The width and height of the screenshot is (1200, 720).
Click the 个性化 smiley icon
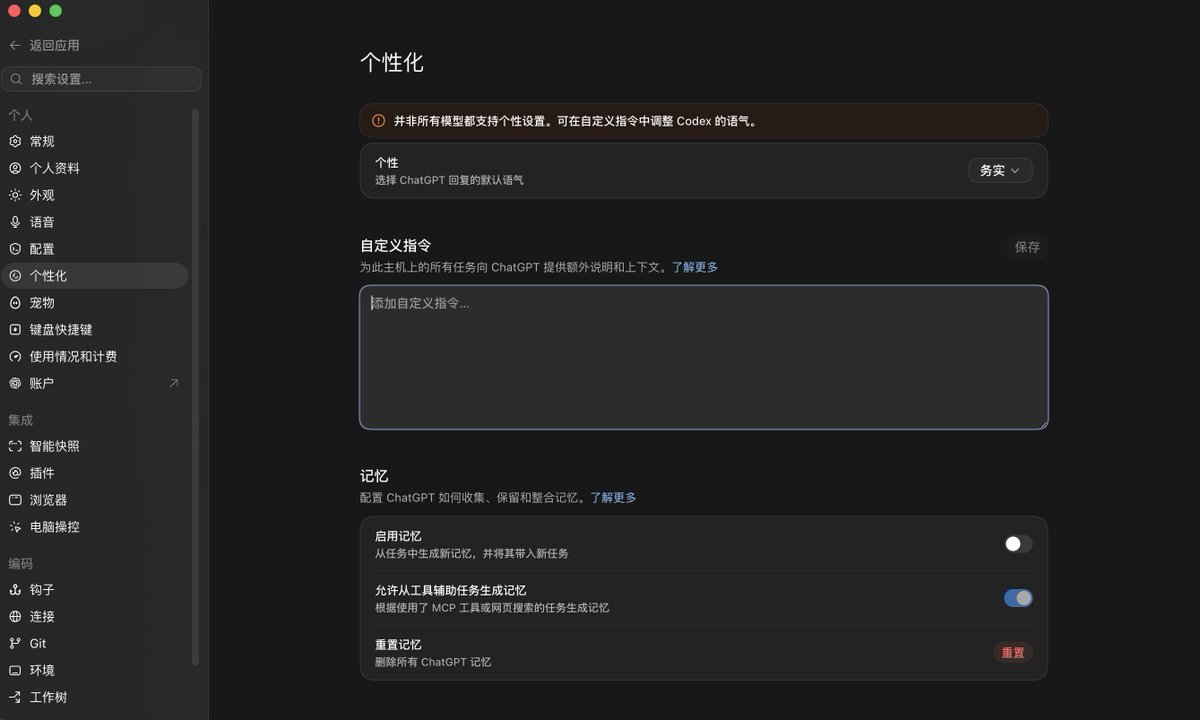click(x=15, y=276)
